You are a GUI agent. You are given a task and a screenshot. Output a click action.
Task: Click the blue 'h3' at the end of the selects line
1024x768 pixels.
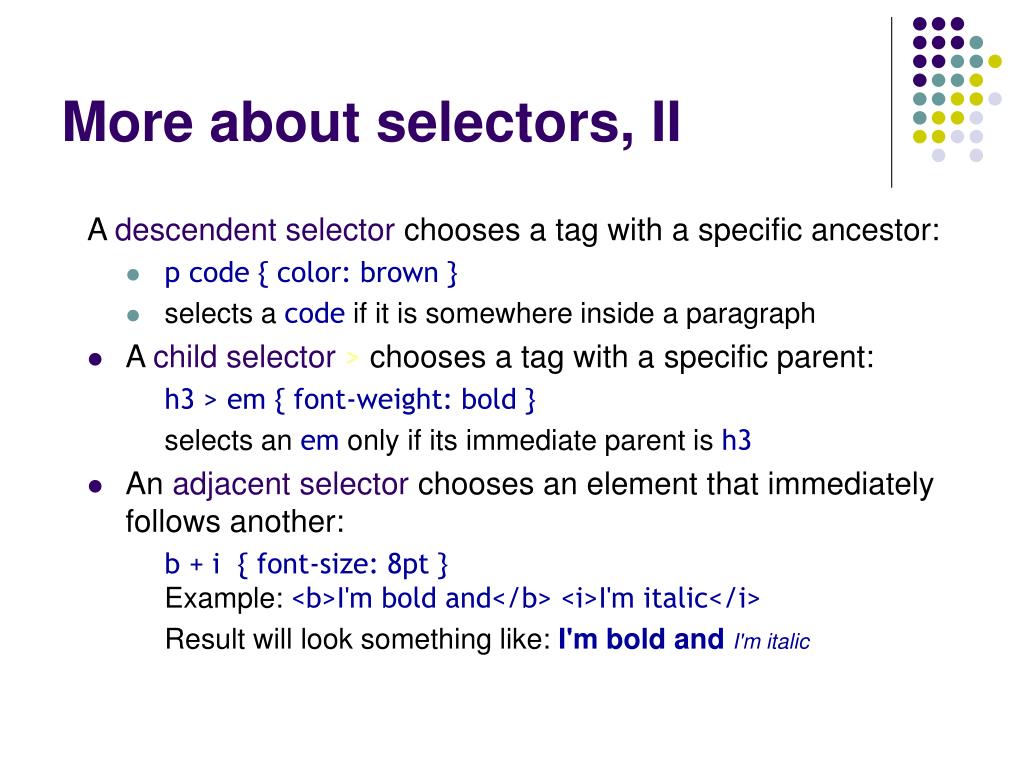[737, 441]
